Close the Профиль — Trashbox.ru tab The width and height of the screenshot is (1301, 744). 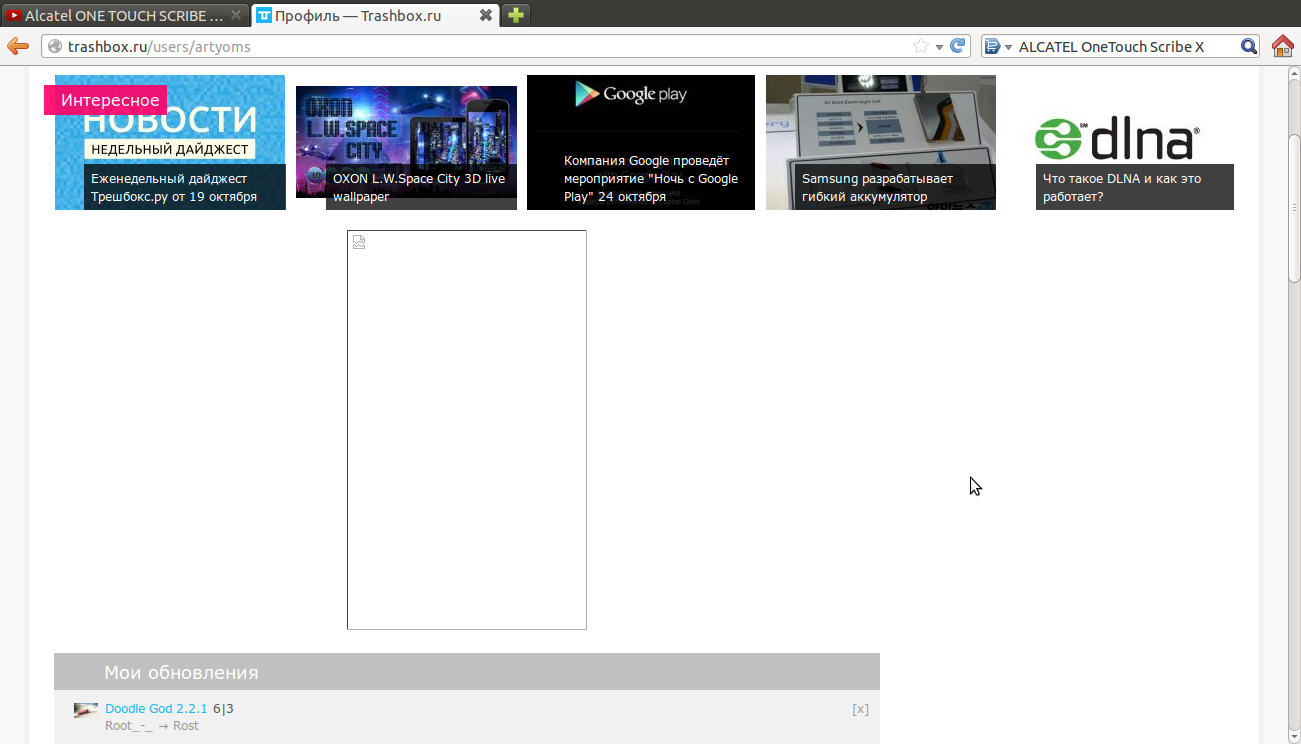pyautogui.click(x=485, y=15)
